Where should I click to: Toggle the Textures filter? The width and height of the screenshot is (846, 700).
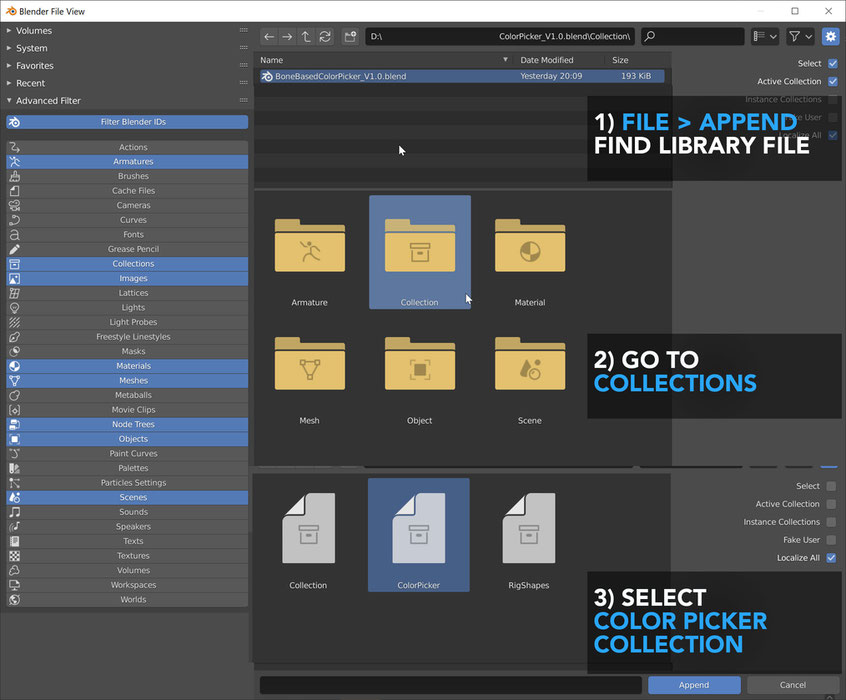127,555
